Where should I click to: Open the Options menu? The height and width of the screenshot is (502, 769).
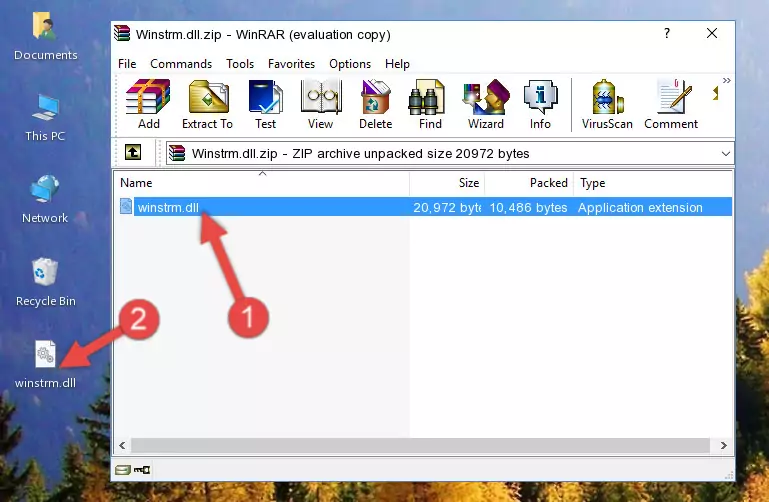(350, 64)
